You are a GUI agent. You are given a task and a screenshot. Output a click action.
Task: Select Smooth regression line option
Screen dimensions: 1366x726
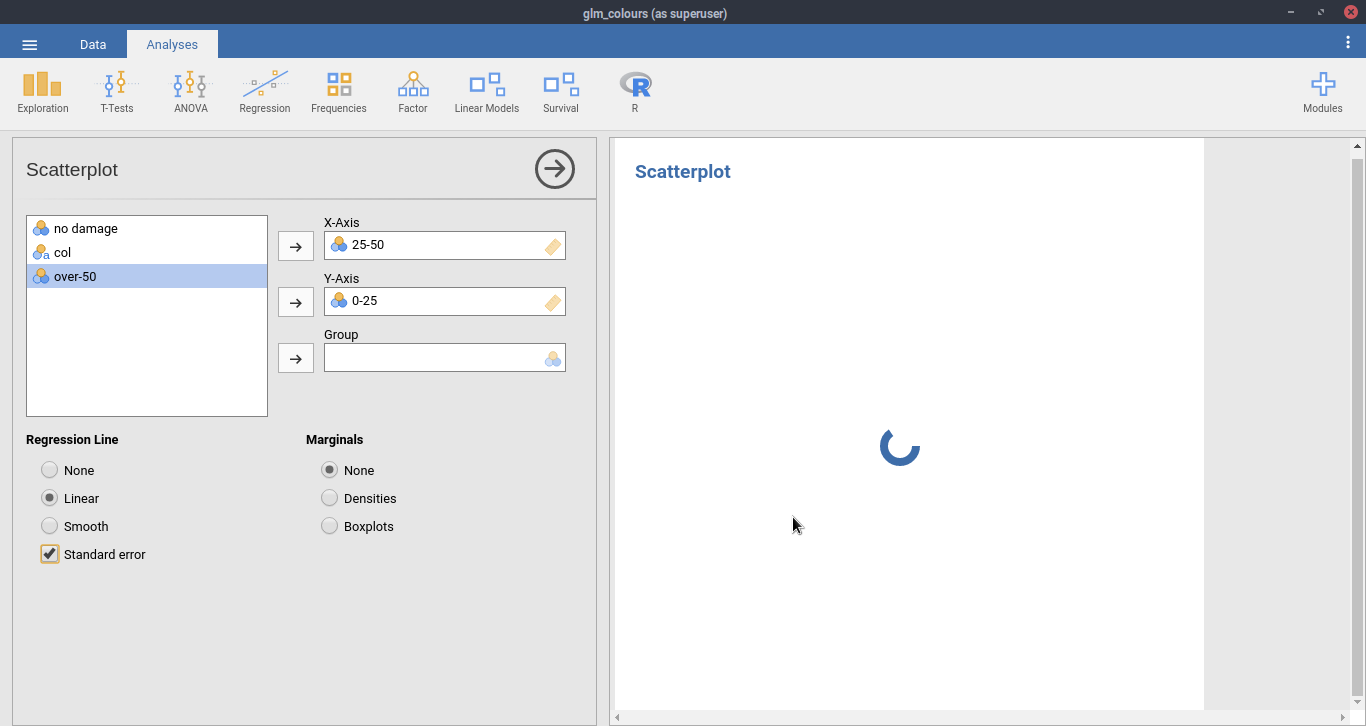[x=75, y=526]
